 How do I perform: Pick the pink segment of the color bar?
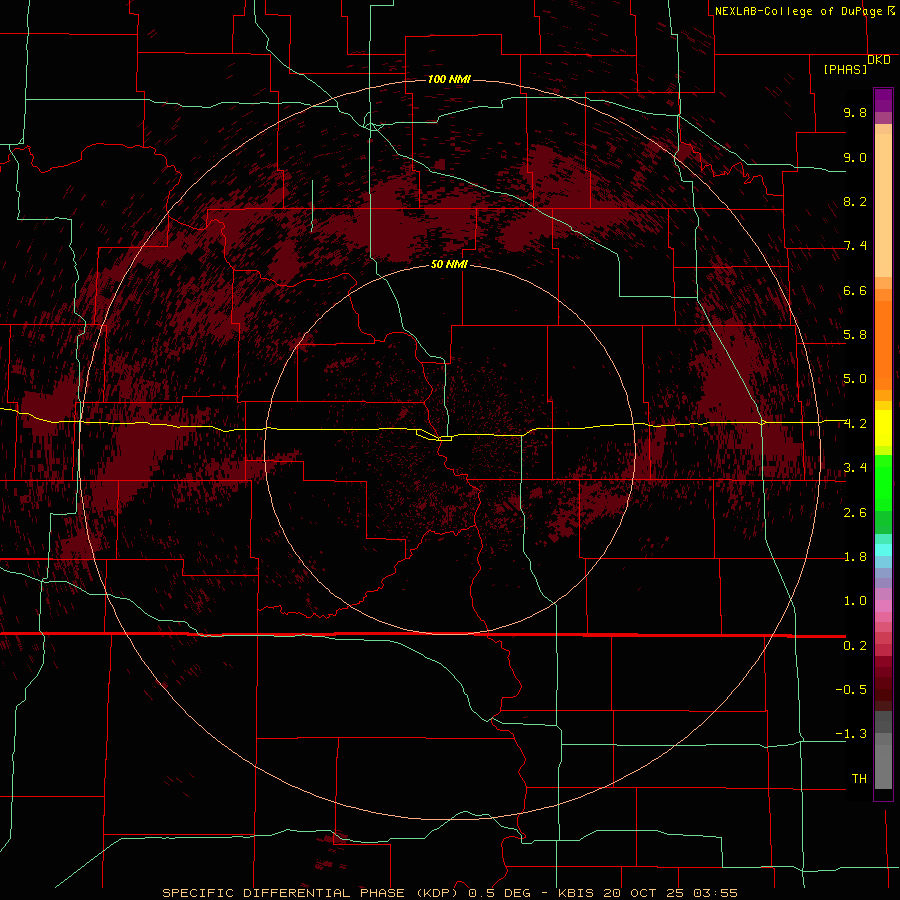point(883,606)
